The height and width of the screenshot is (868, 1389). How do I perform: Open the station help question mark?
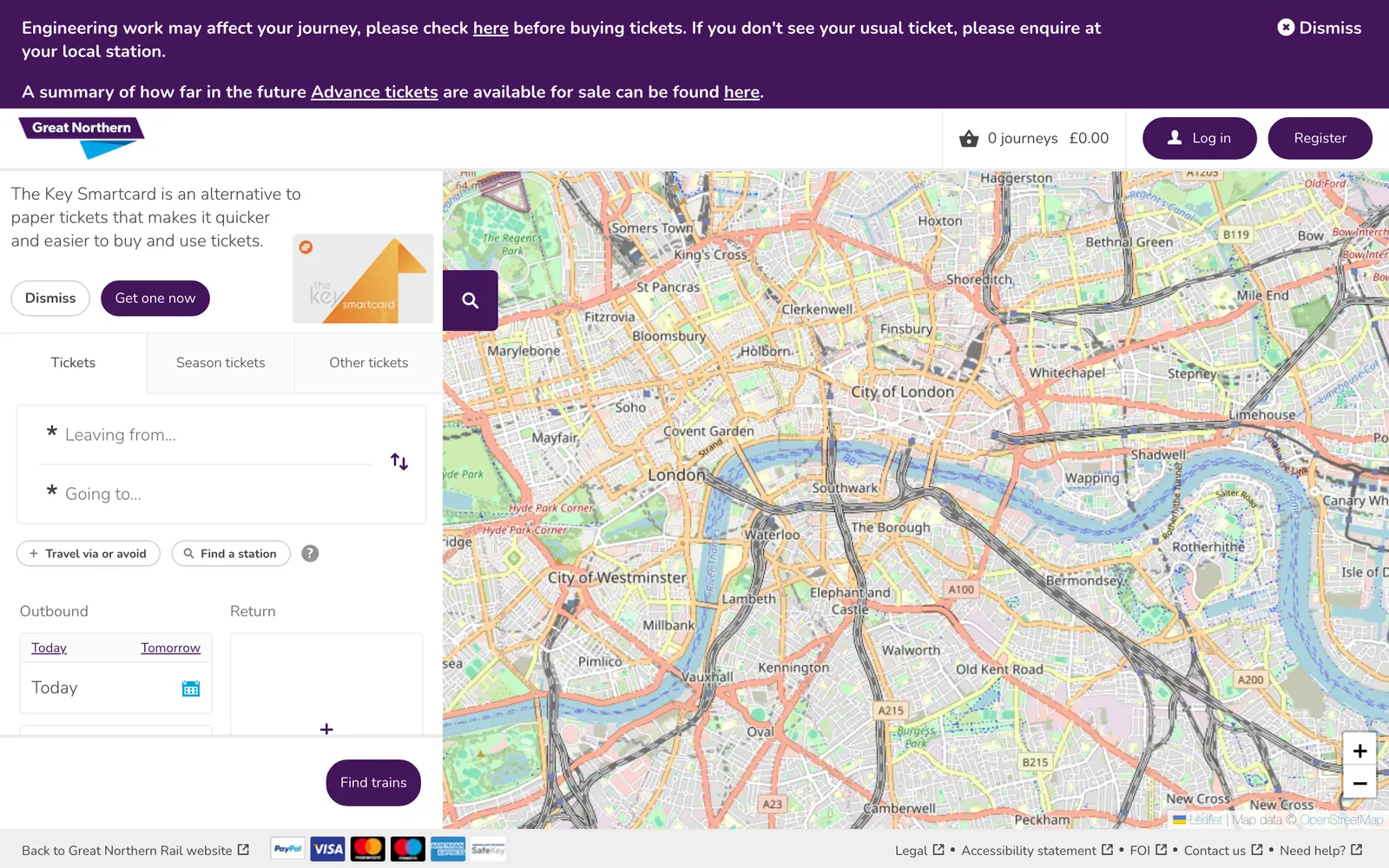pos(310,554)
